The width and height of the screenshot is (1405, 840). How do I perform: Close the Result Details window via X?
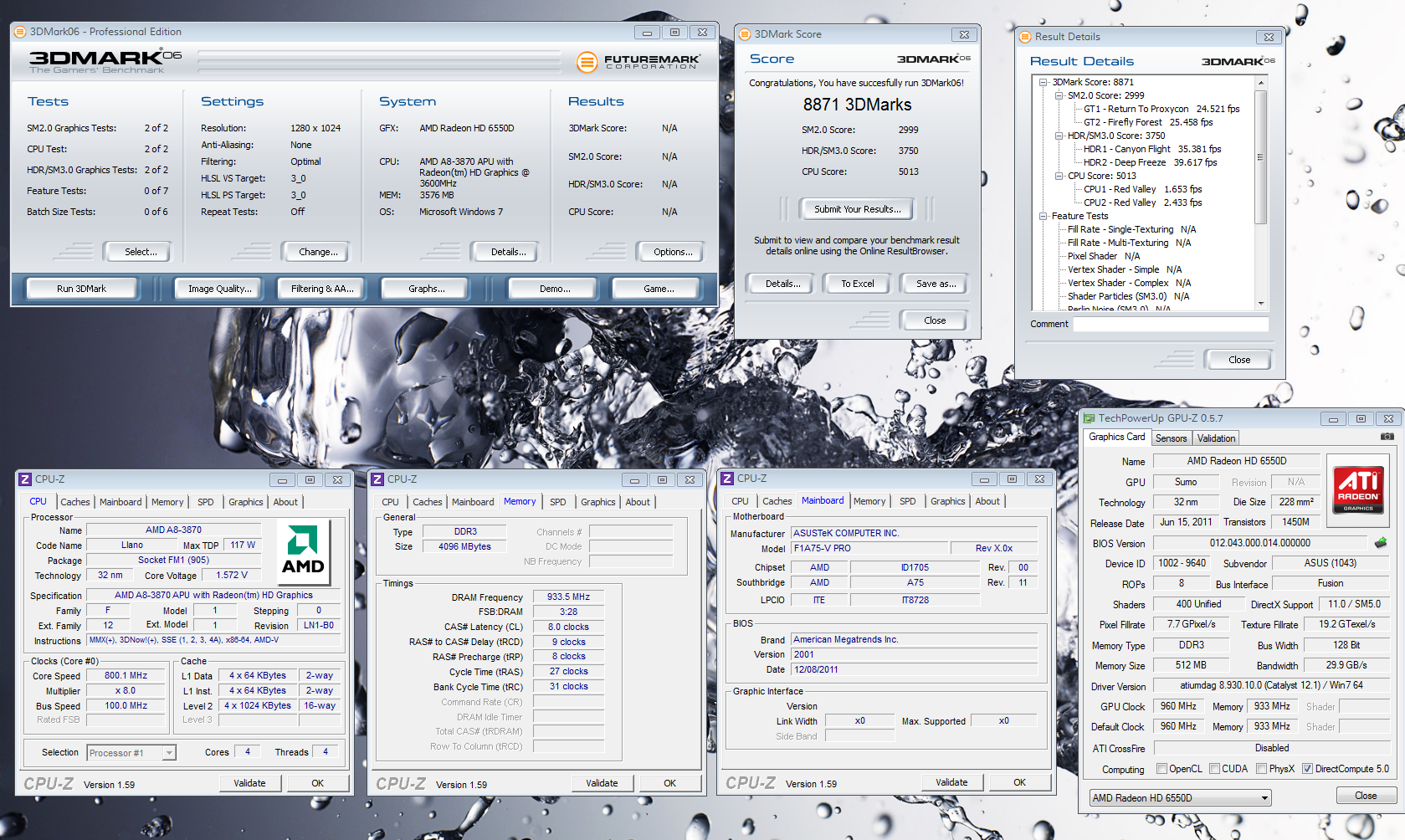(1269, 37)
